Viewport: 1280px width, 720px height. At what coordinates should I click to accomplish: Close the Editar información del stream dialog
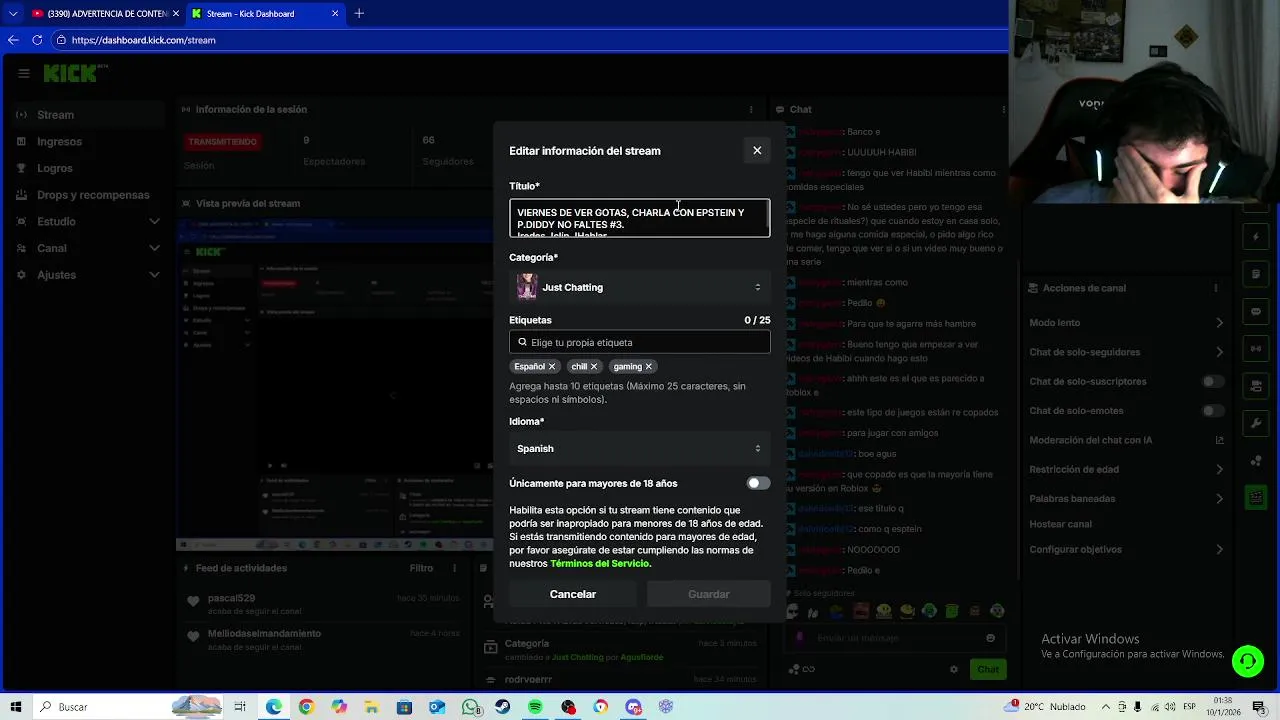click(757, 151)
